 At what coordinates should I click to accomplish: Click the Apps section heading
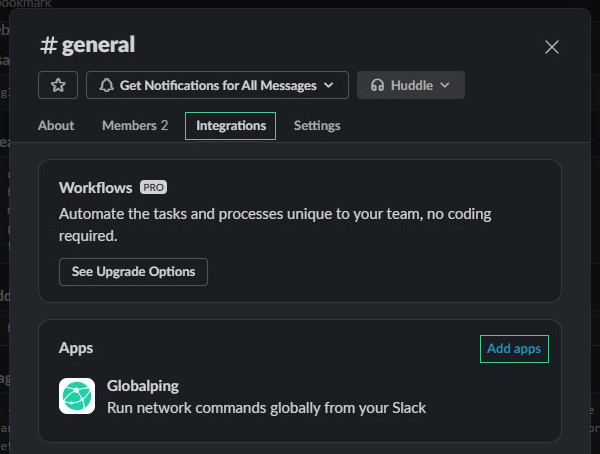[76, 348]
